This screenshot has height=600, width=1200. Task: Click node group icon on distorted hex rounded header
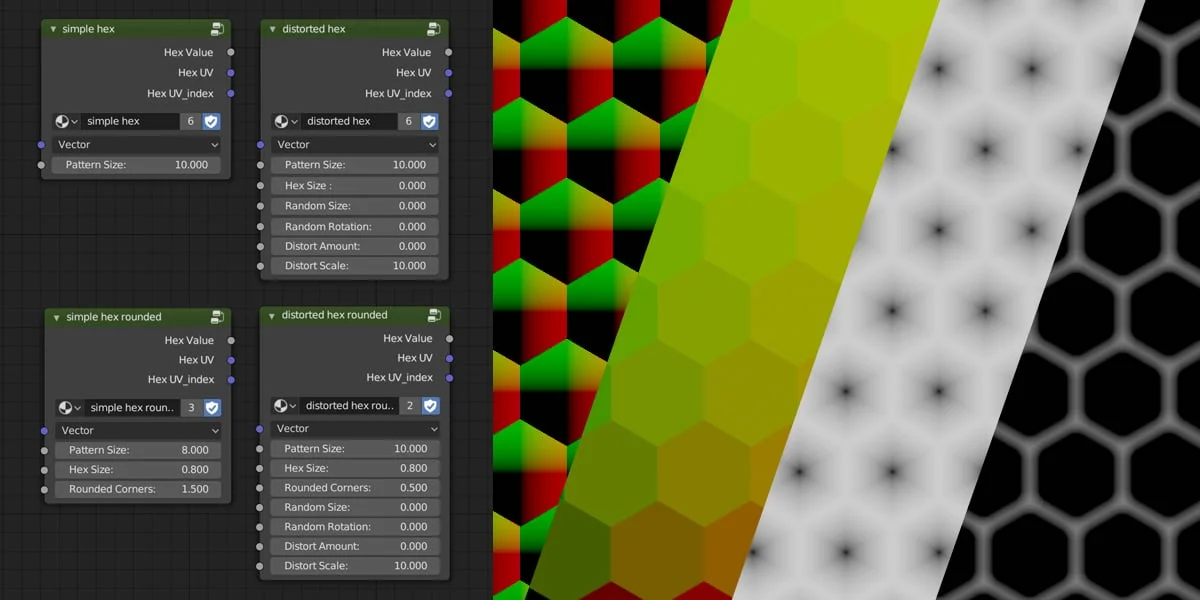pos(434,314)
